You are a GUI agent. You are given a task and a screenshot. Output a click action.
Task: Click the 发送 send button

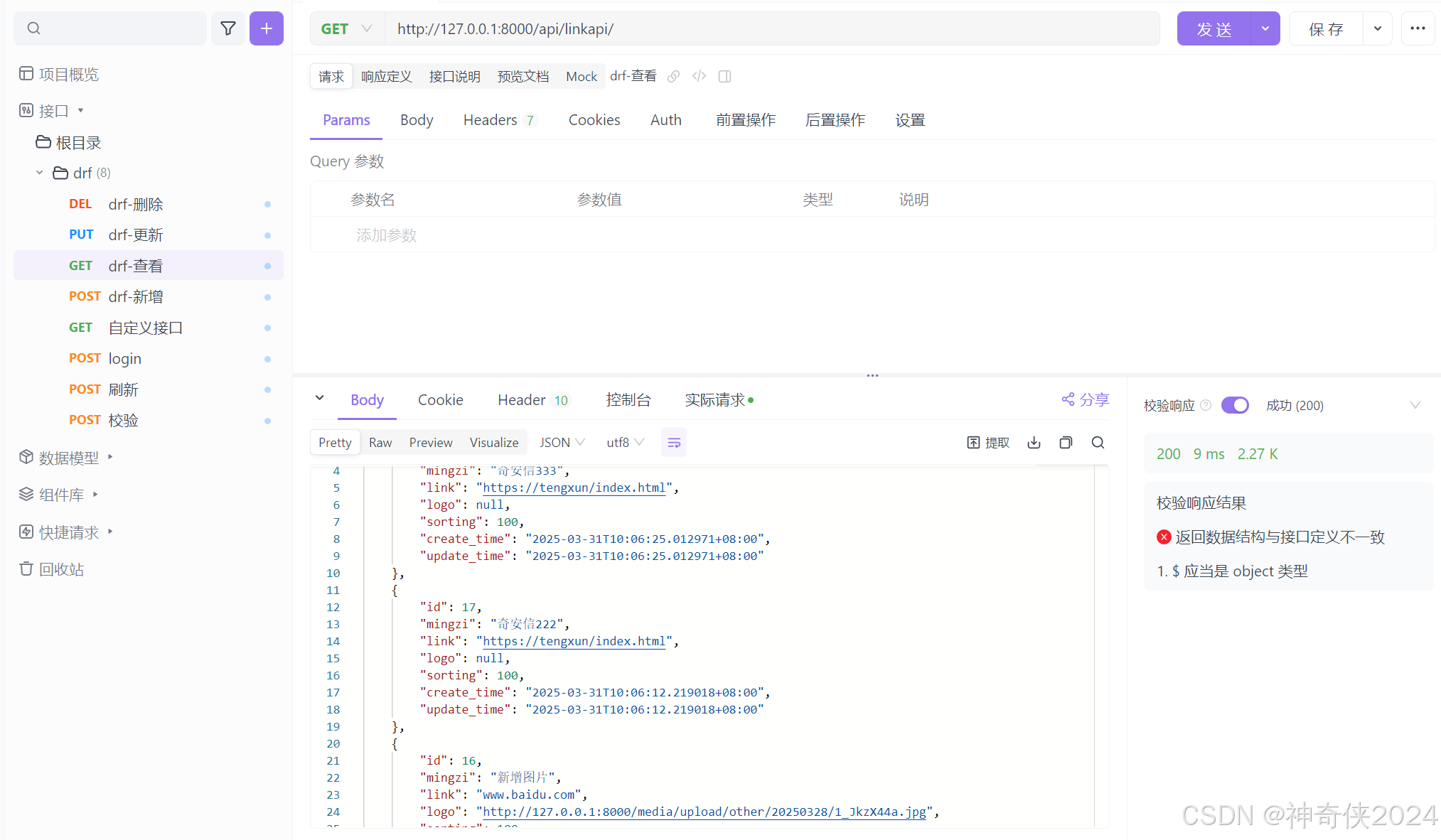[1214, 28]
